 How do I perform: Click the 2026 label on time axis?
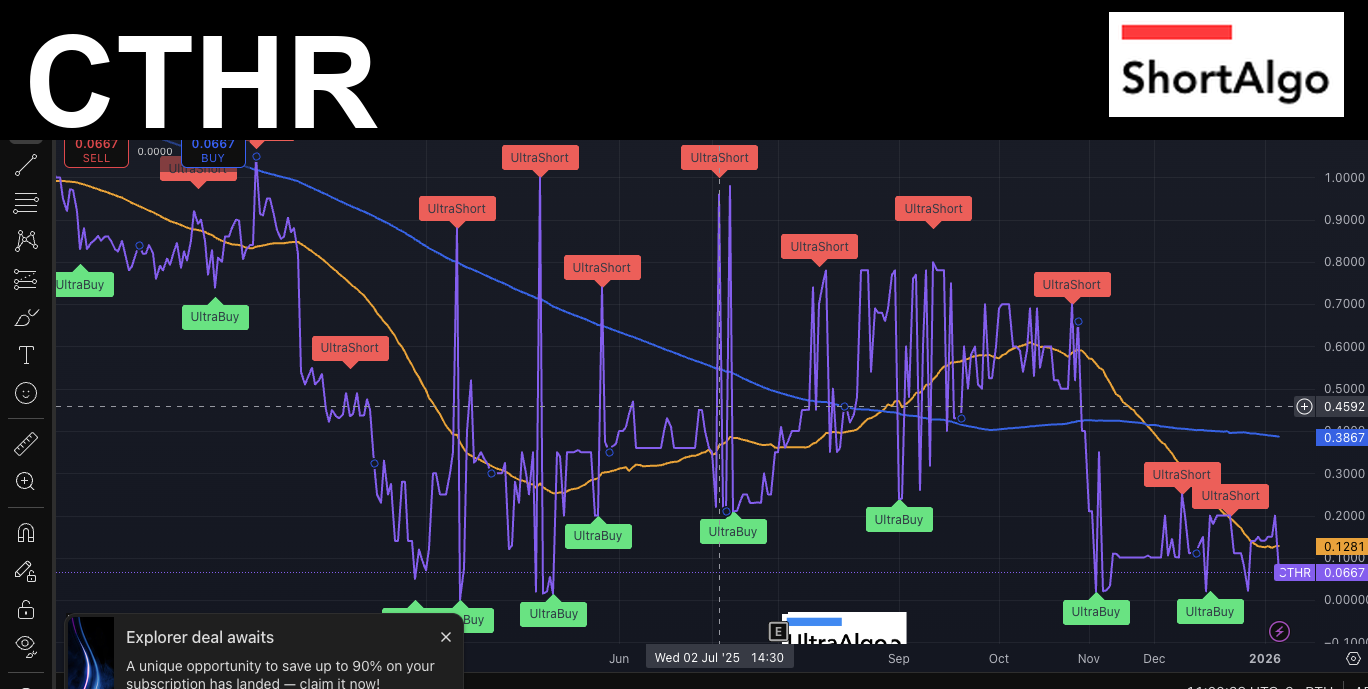coord(1265,659)
